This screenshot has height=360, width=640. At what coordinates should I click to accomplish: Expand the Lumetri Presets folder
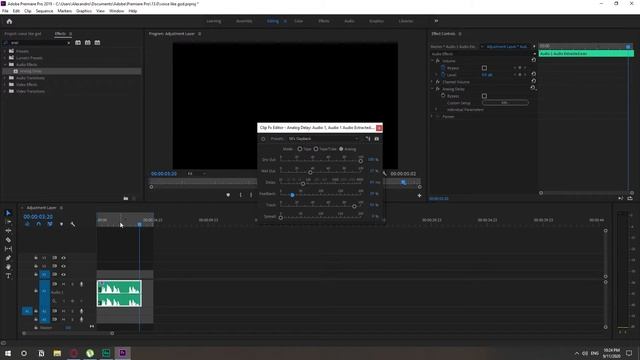point(5,58)
